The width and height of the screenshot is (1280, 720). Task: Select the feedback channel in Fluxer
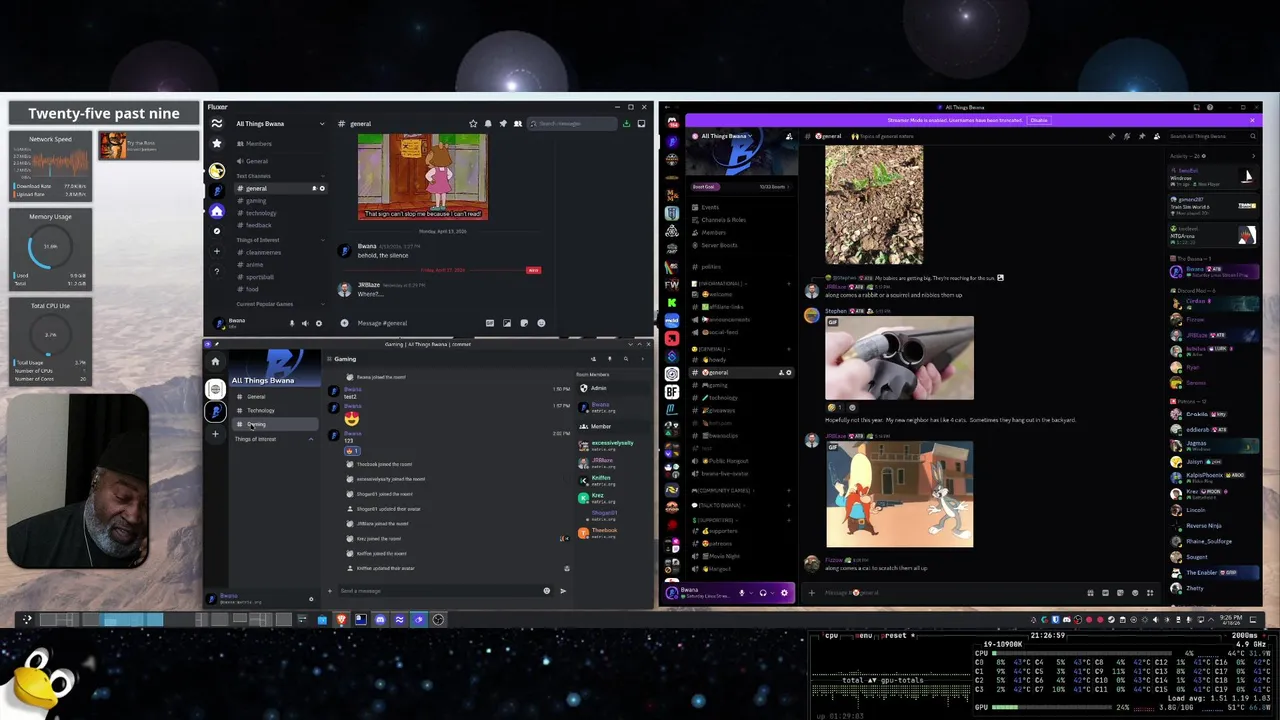258,225
